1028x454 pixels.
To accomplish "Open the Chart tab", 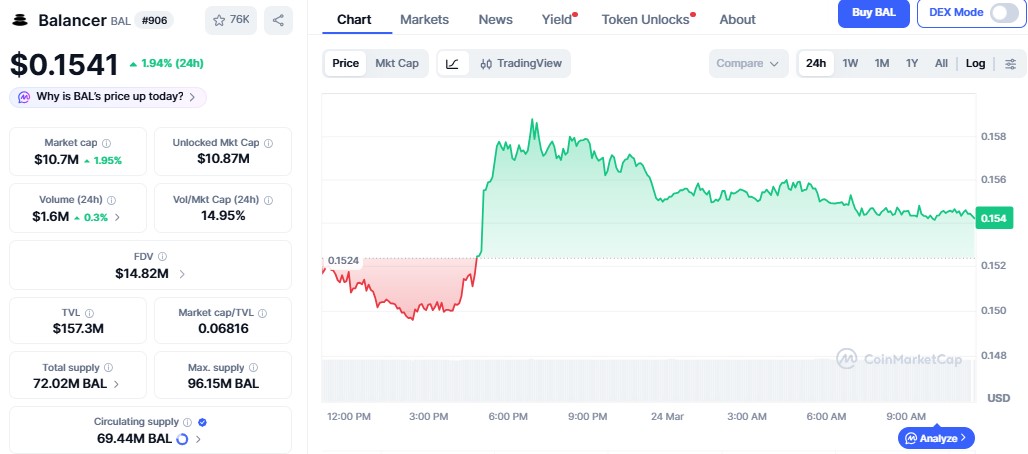I will [x=354, y=20].
